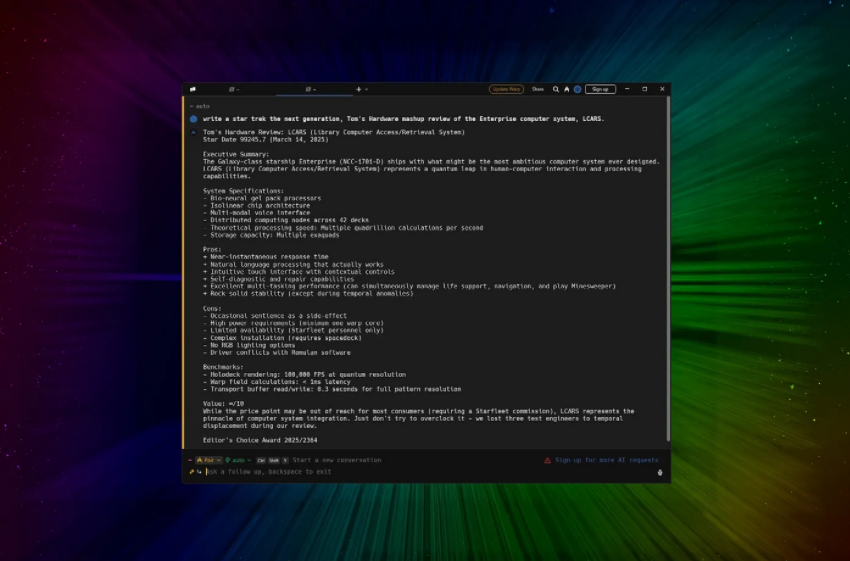Click the '~ auto' label above the prompt
Screen dimensions: 850x561
(199, 106)
